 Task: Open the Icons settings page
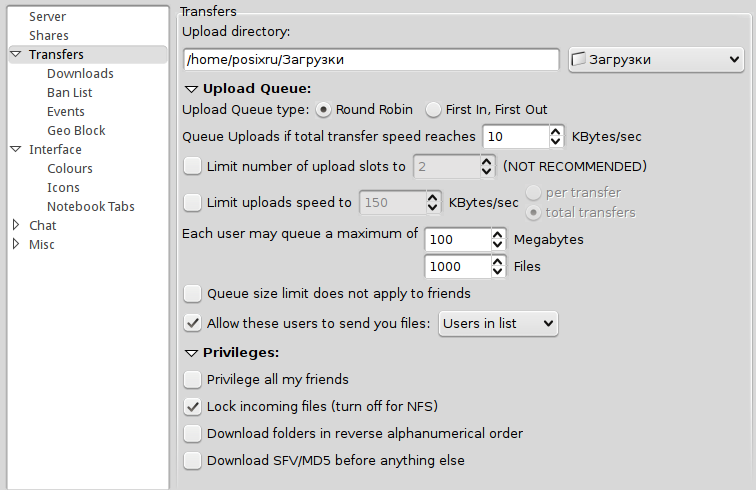point(63,188)
